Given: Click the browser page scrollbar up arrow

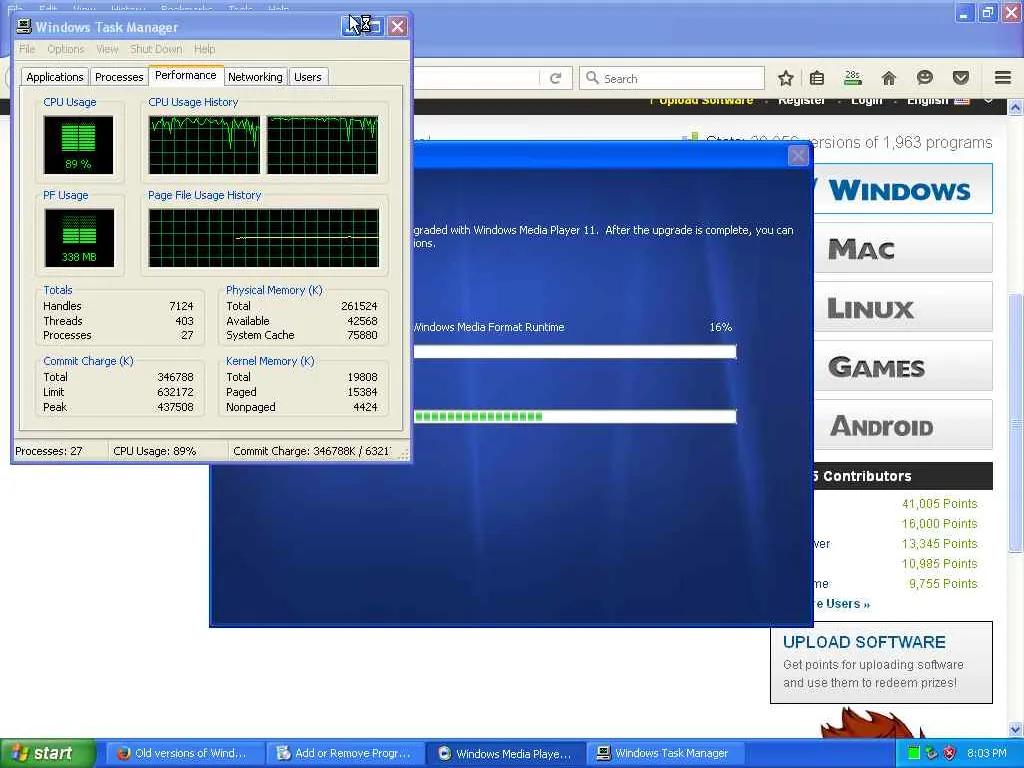Looking at the screenshot, I should click(x=1016, y=107).
